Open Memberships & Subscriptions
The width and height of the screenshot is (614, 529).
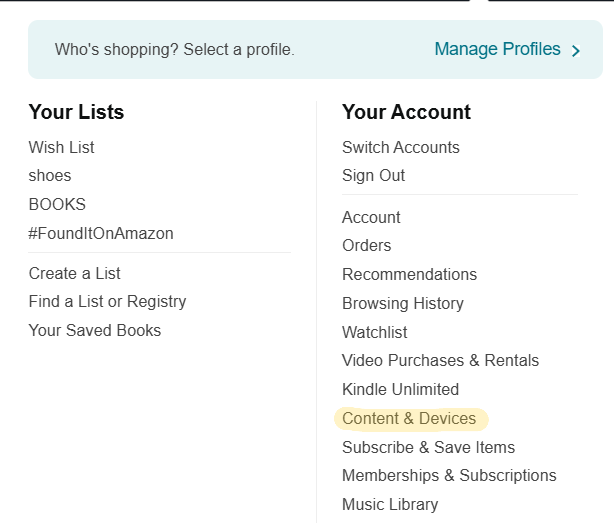click(x=449, y=475)
